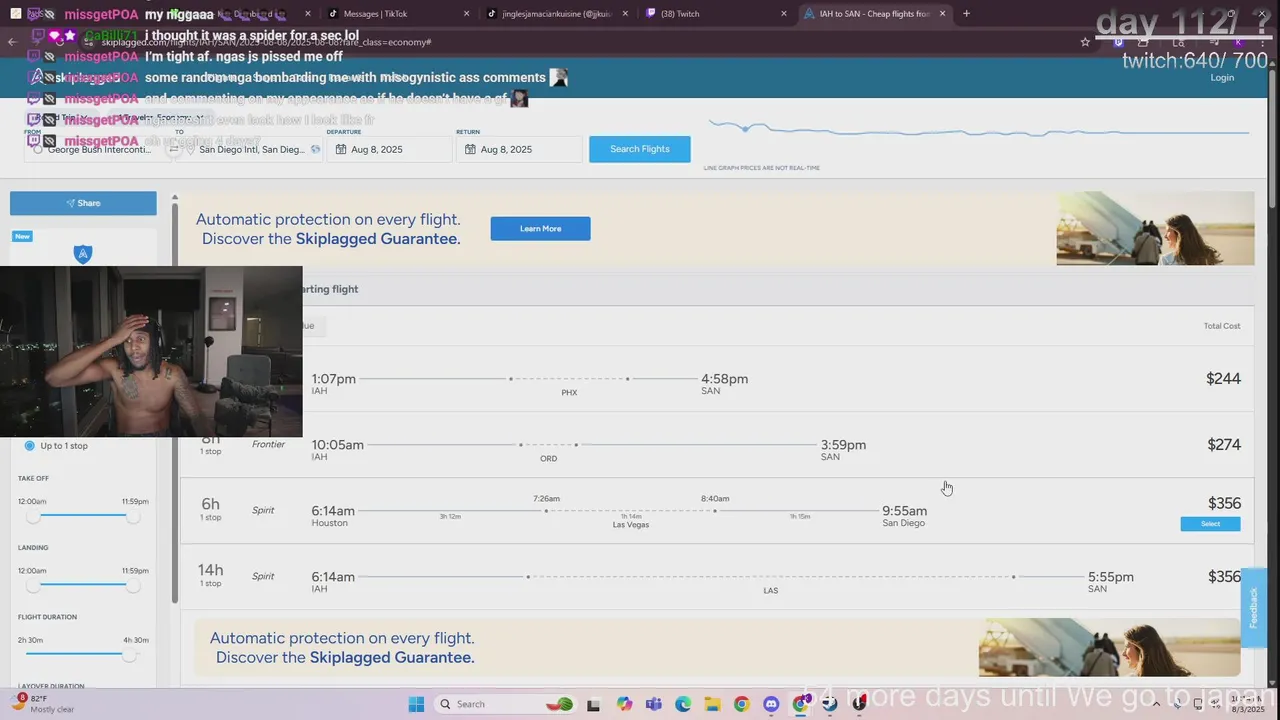Adjust the Take Off slider left handle
This screenshot has height=720, width=1280.
click(33, 516)
